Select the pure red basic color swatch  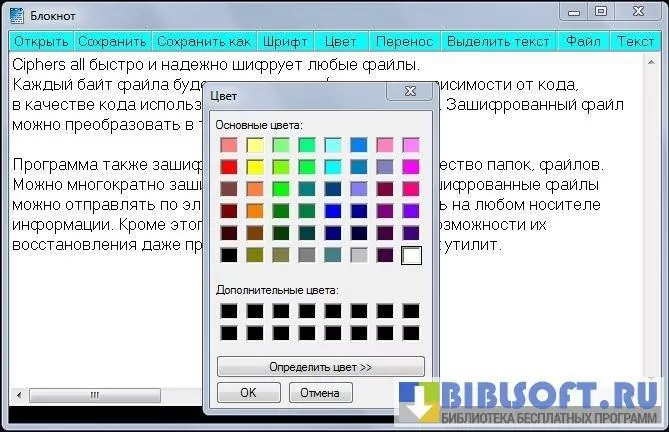click(x=229, y=167)
